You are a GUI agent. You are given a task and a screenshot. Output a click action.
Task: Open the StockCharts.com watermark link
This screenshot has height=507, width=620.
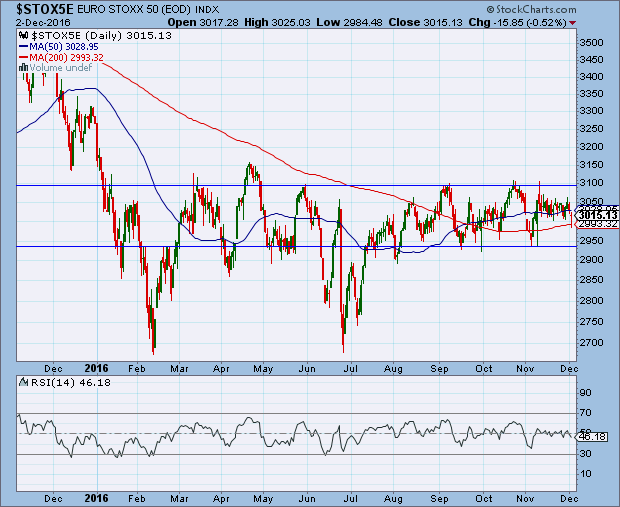coord(571,10)
